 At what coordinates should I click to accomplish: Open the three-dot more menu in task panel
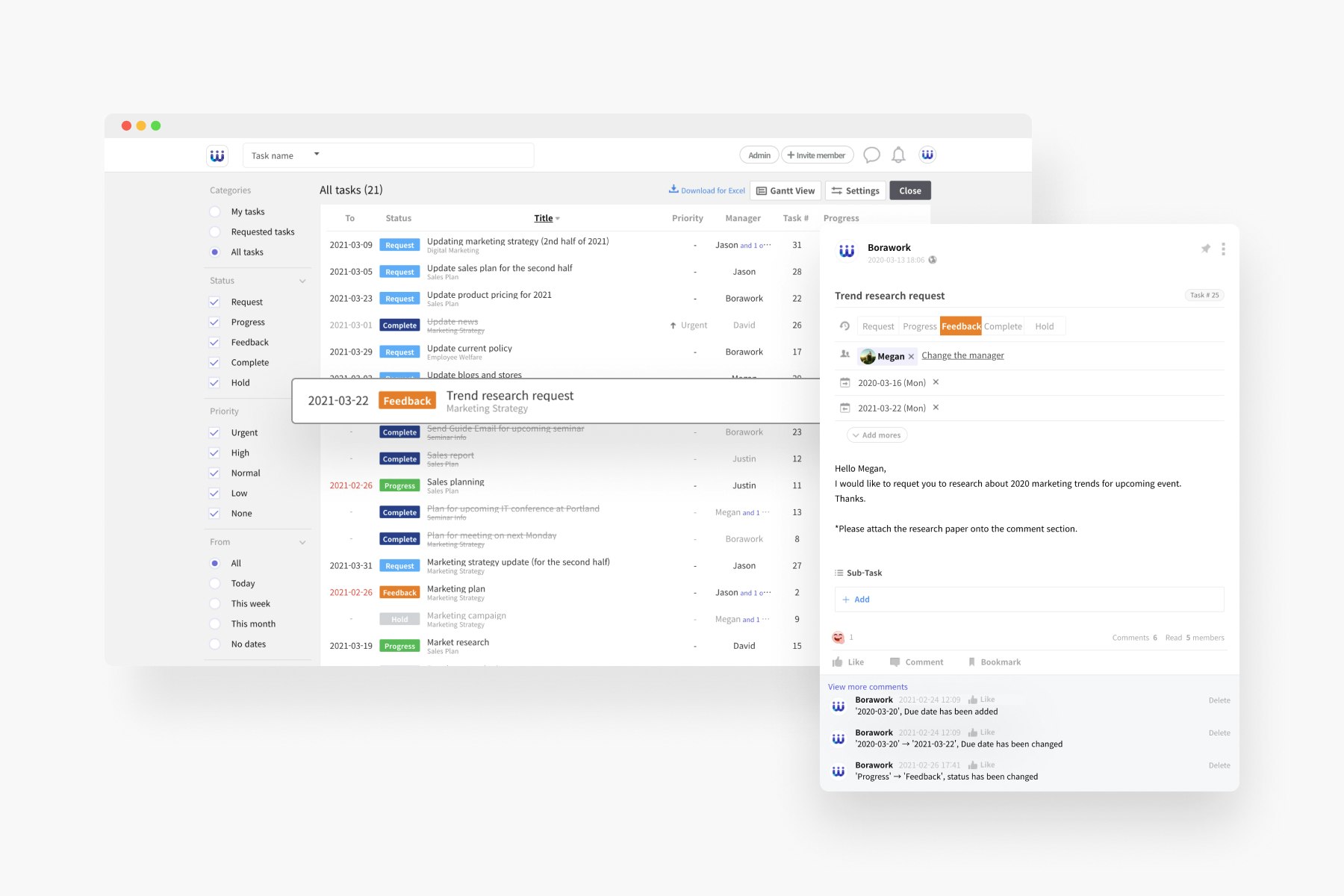pyautogui.click(x=1223, y=249)
